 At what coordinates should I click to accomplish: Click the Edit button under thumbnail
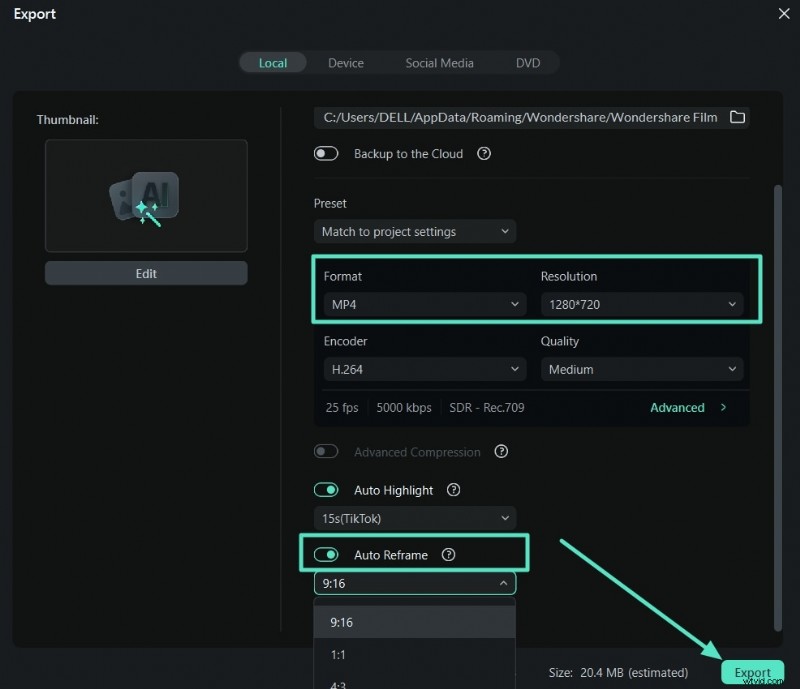pyautogui.click(x=146, y=273)
